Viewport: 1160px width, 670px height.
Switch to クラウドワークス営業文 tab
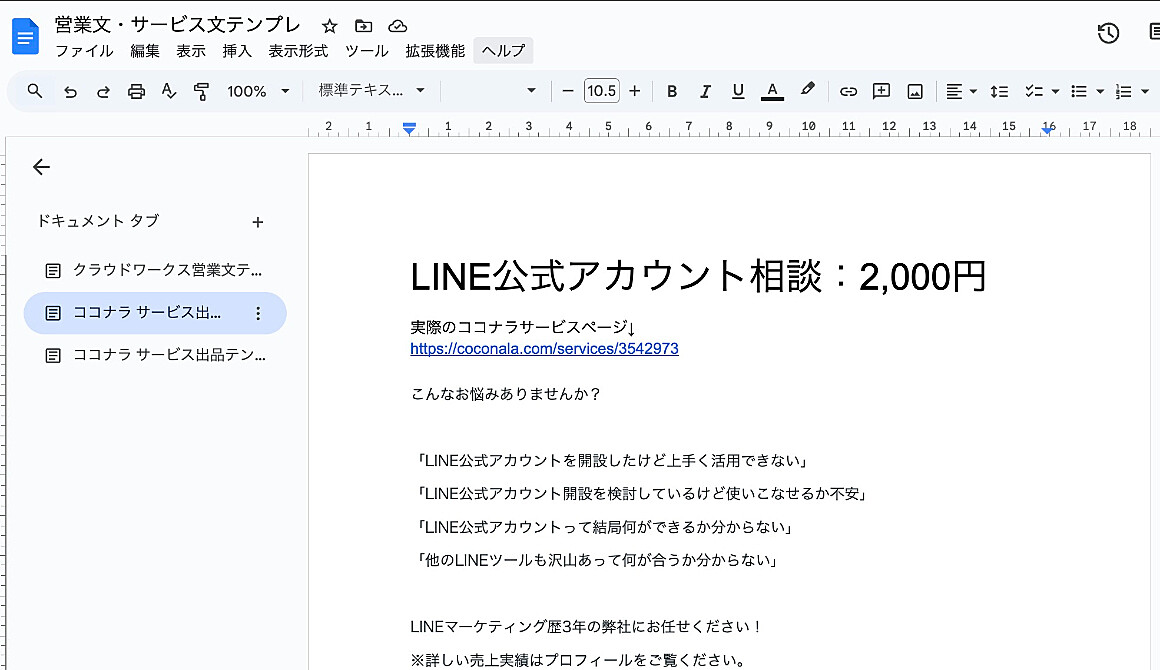[155, 271]
